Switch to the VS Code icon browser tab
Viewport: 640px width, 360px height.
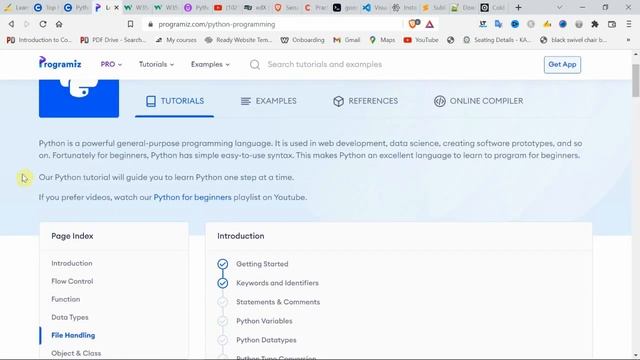[x=373, y=7]
